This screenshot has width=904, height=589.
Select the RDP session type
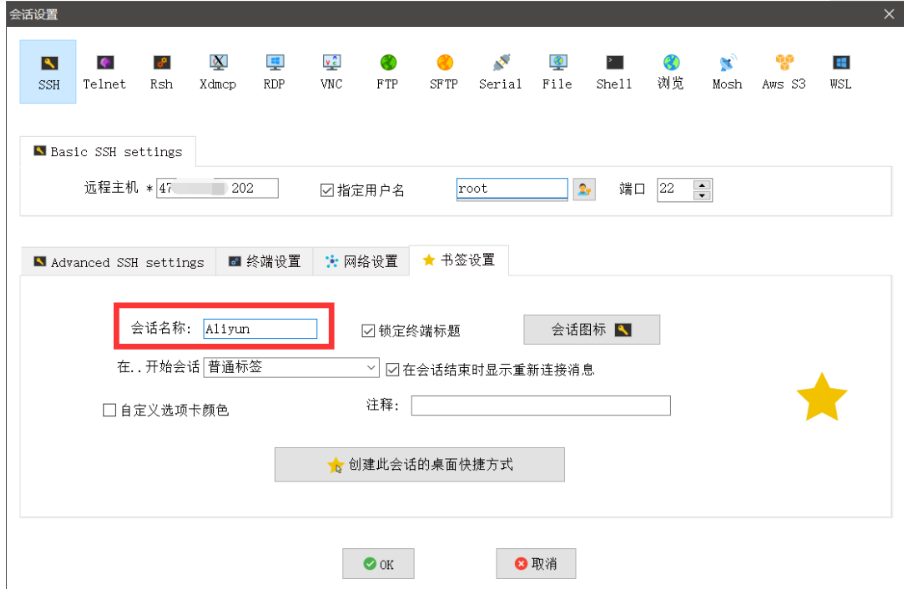tap(274, 72)
